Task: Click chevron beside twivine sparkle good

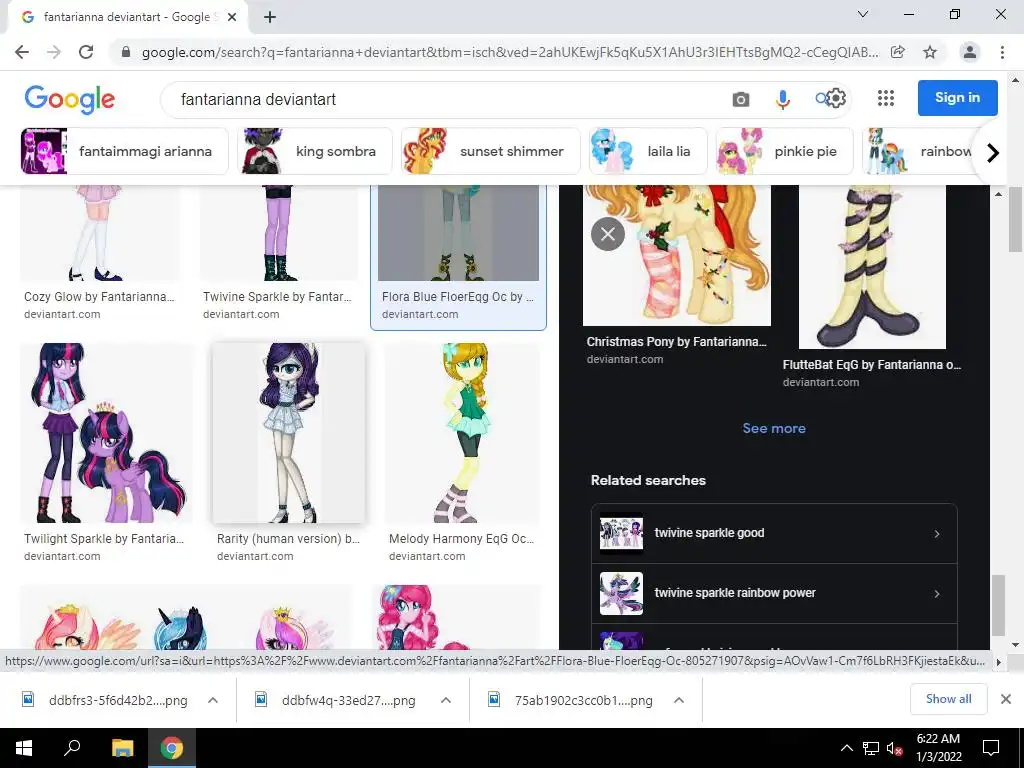Action: [x=936, y=534]
